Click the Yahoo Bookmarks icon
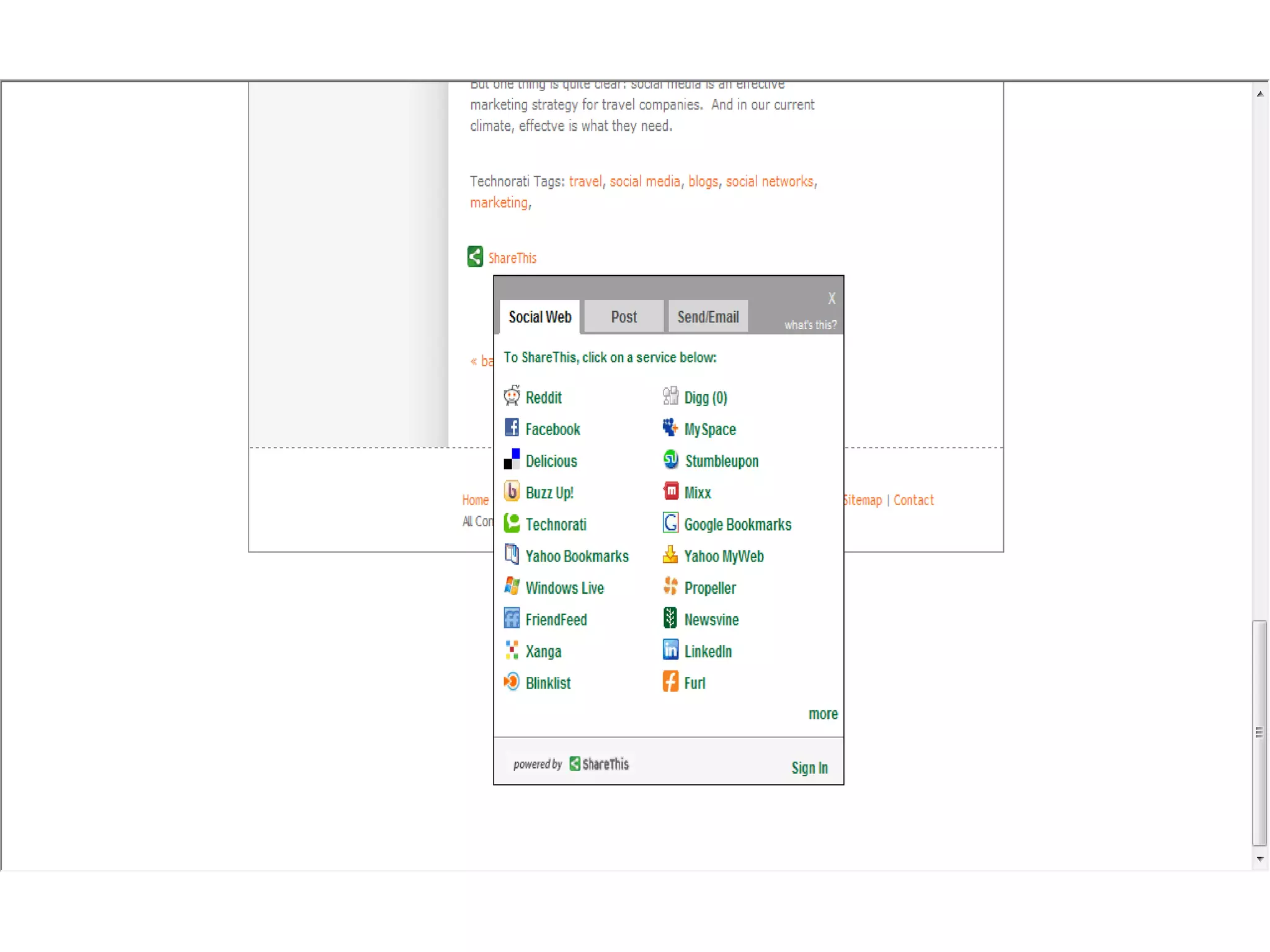Image resolution: width=1270 pixels, height=952 pixels. 512,554
